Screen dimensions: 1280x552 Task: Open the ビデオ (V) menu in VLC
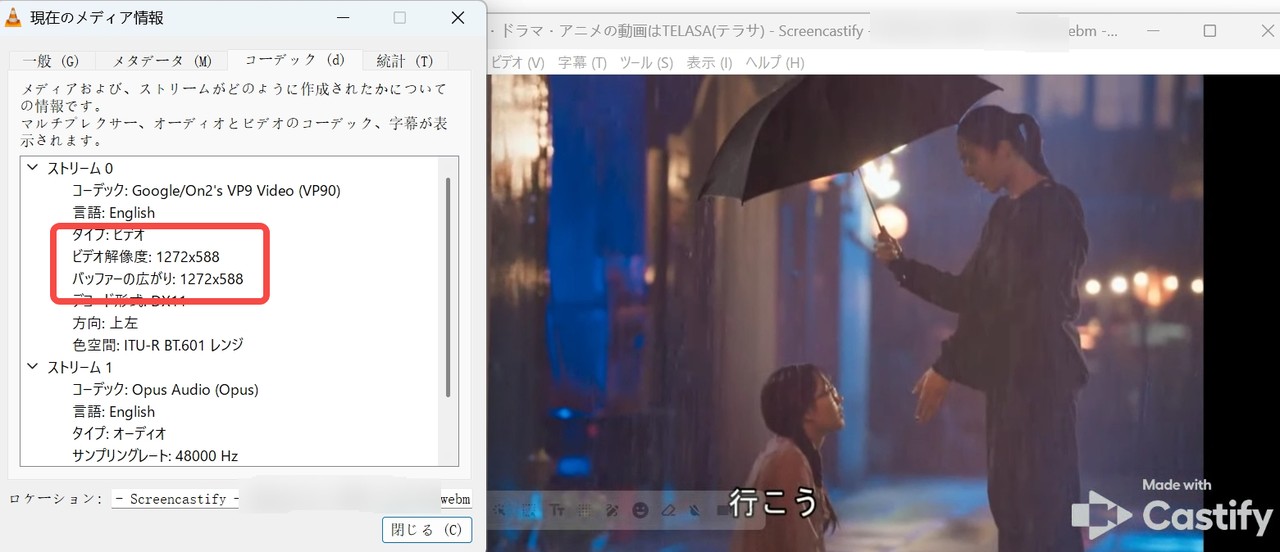(x=519, y=62)
